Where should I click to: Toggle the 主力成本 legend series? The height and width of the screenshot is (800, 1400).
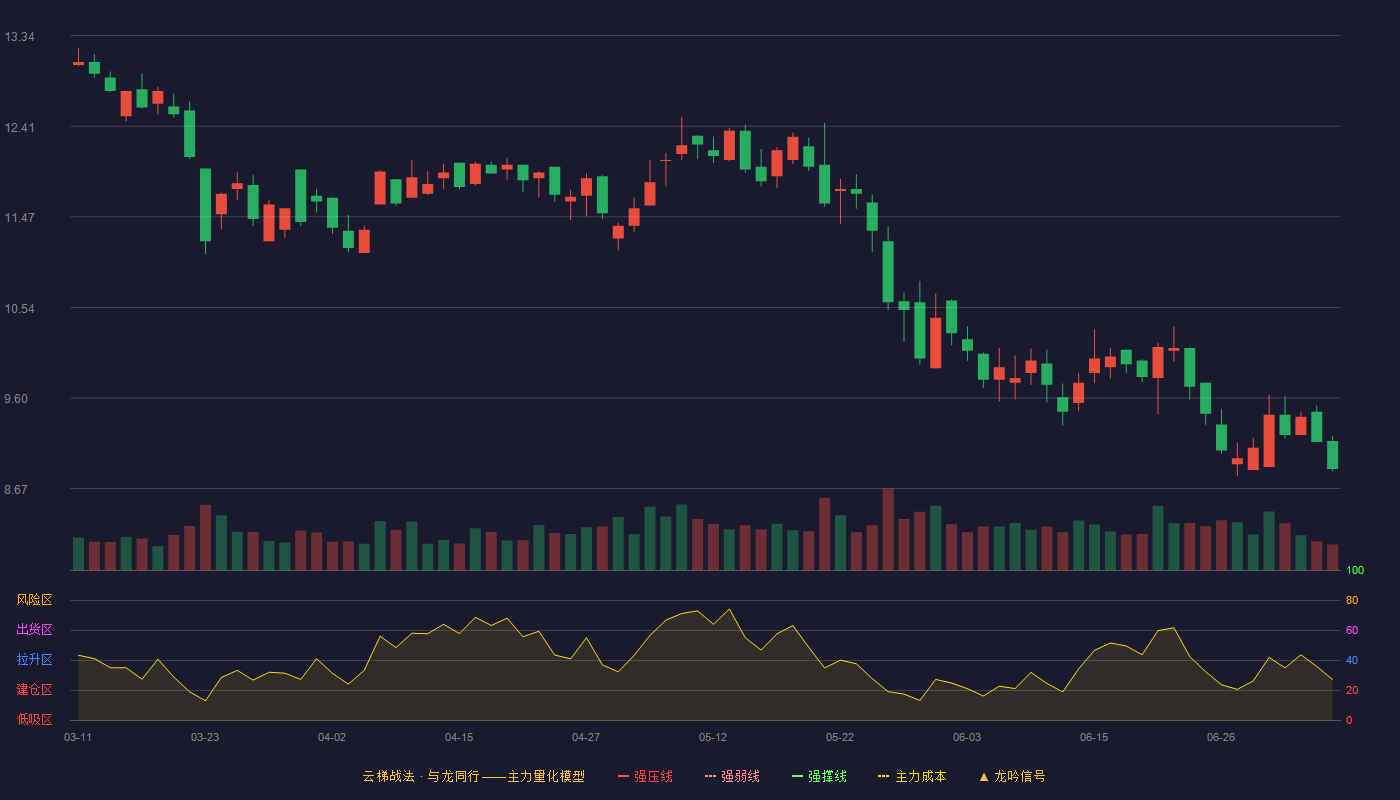click(x=912, y=776)
